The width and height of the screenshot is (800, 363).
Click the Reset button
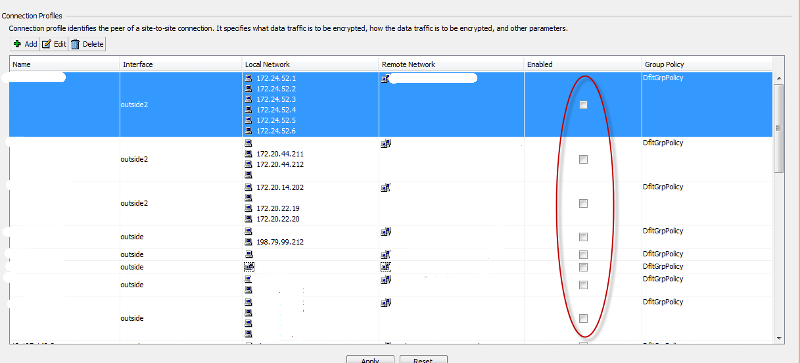[x=423, y=359]
